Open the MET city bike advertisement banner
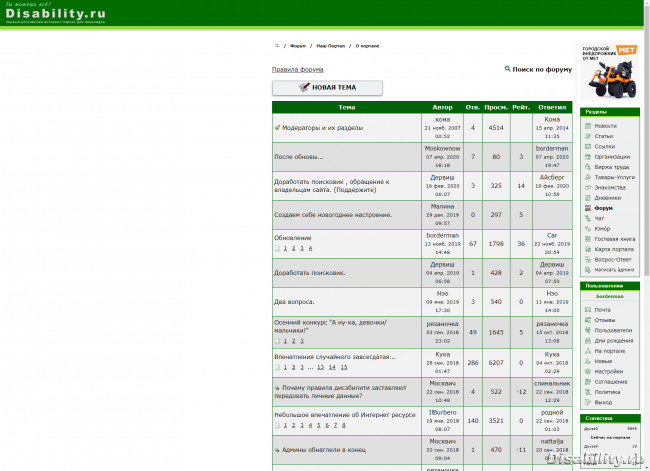Image resolution: width=650 pixels, height=471 pixels. (x=610, y=71)
